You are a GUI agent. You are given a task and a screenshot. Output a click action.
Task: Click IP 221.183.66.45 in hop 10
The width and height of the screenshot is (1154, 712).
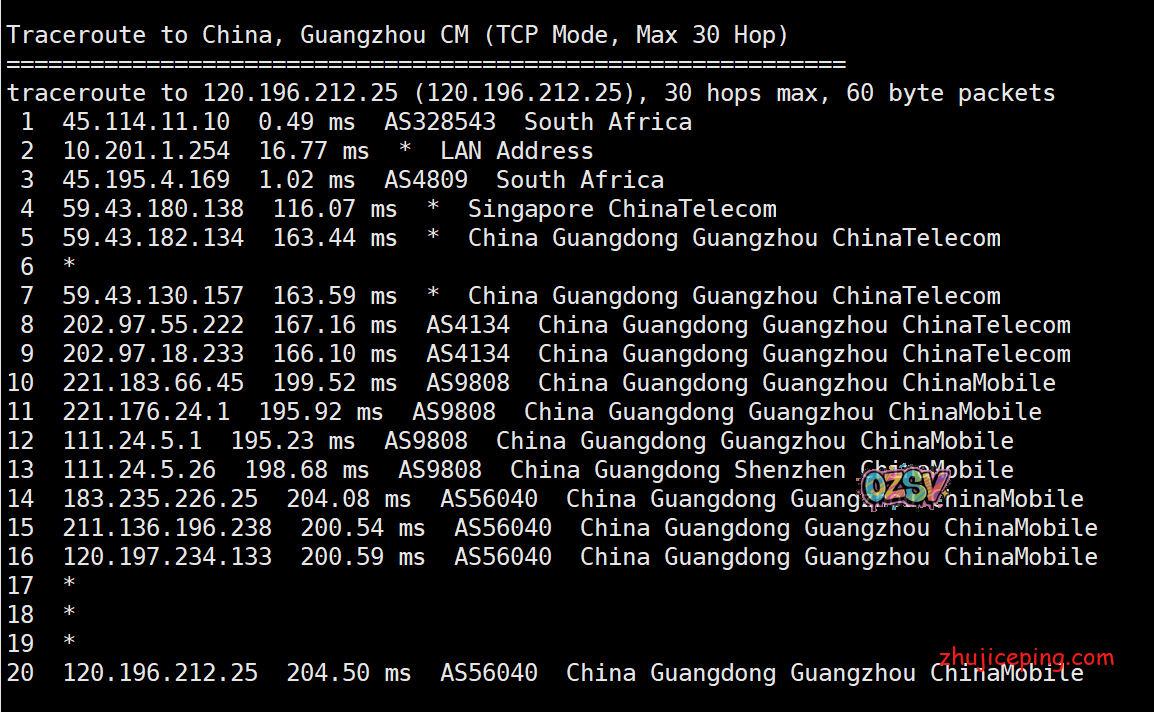(153, 383)
